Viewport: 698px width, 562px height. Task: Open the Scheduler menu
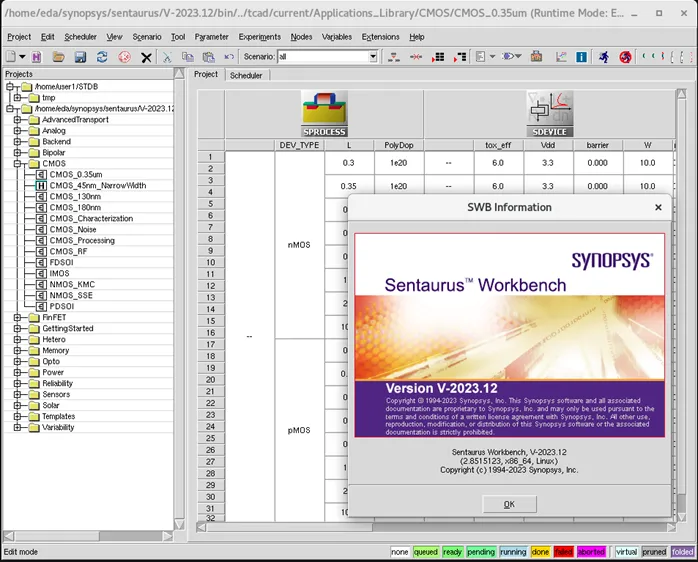[80, 37]
